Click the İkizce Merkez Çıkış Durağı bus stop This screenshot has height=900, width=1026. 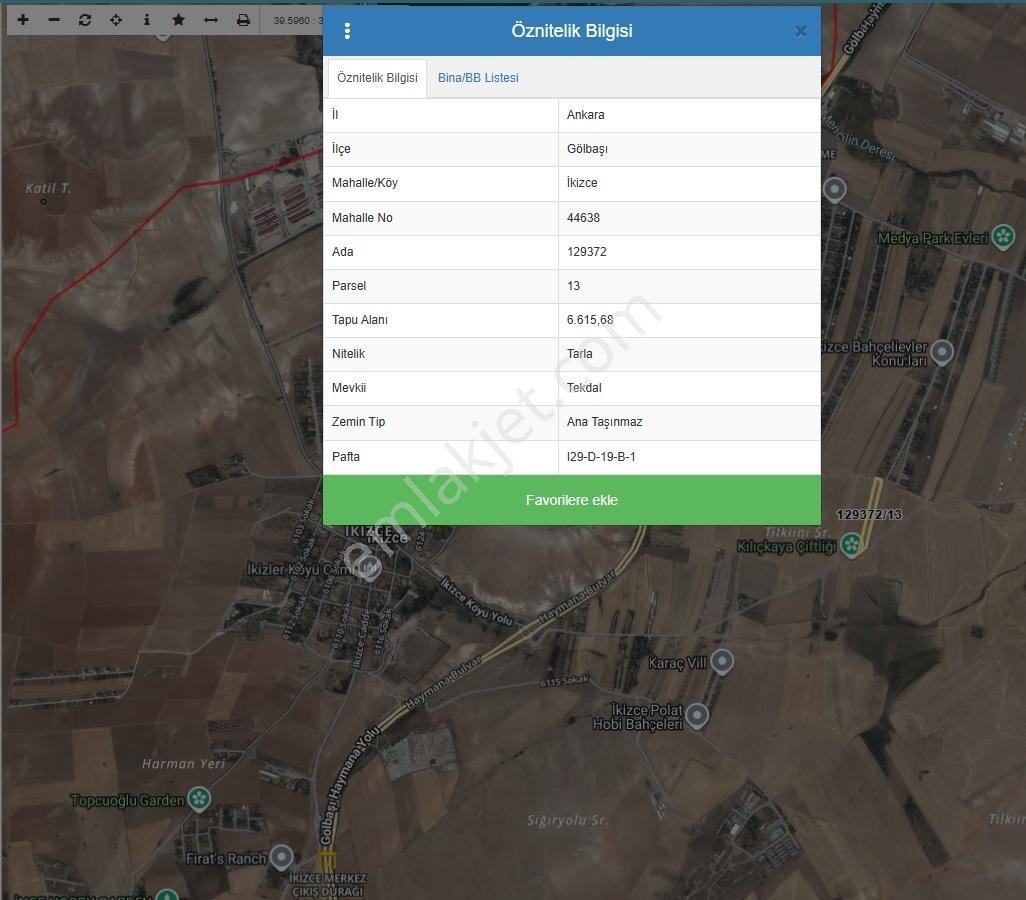pyautogui.click(x=327, y=861)
